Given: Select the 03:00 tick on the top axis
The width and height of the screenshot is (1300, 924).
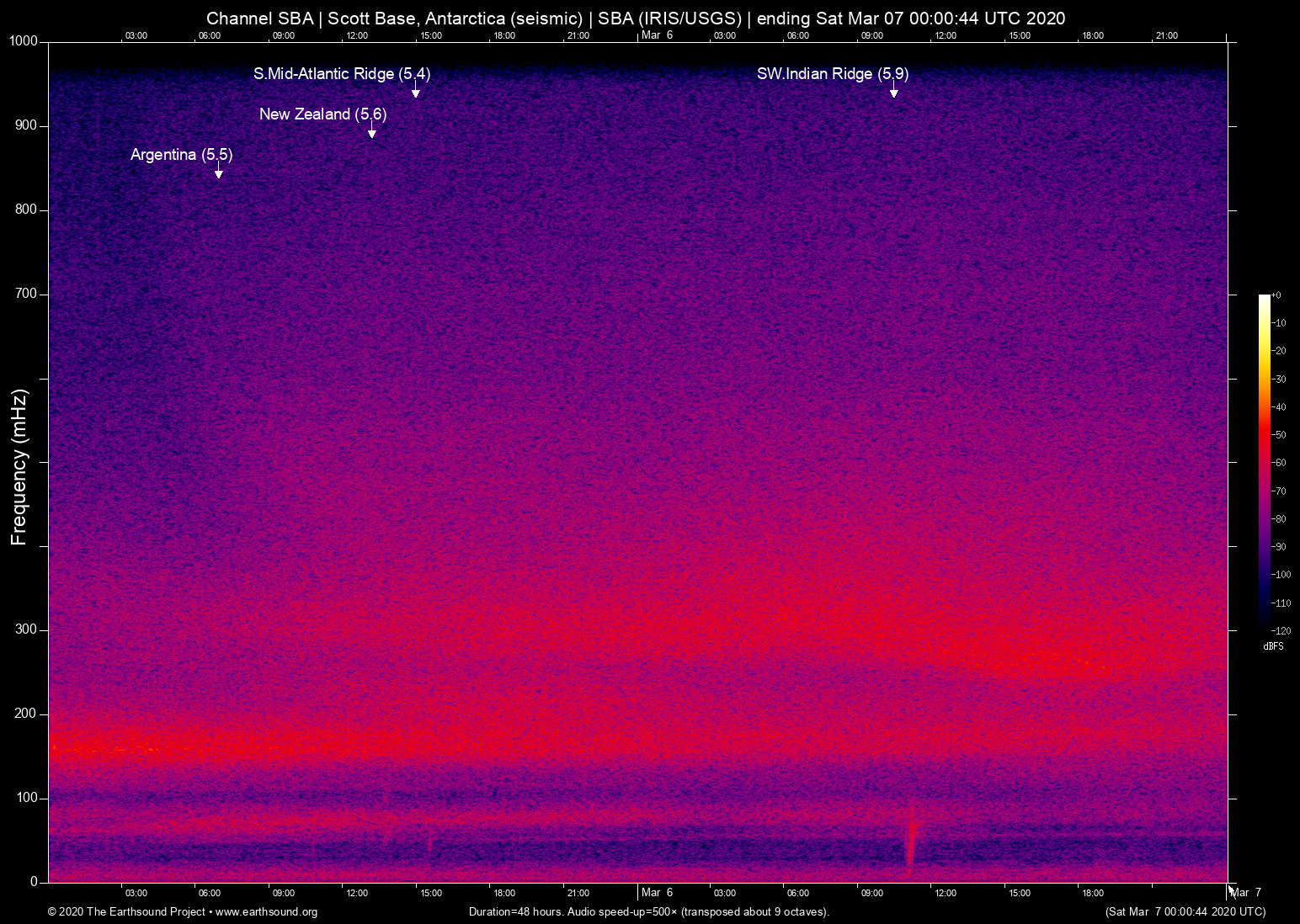Looking at the screenshot, I should coord(136,35).
